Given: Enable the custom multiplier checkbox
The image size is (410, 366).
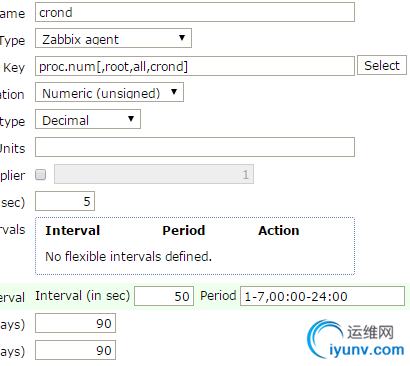Looking at the screenshot, I should [41, 174].
